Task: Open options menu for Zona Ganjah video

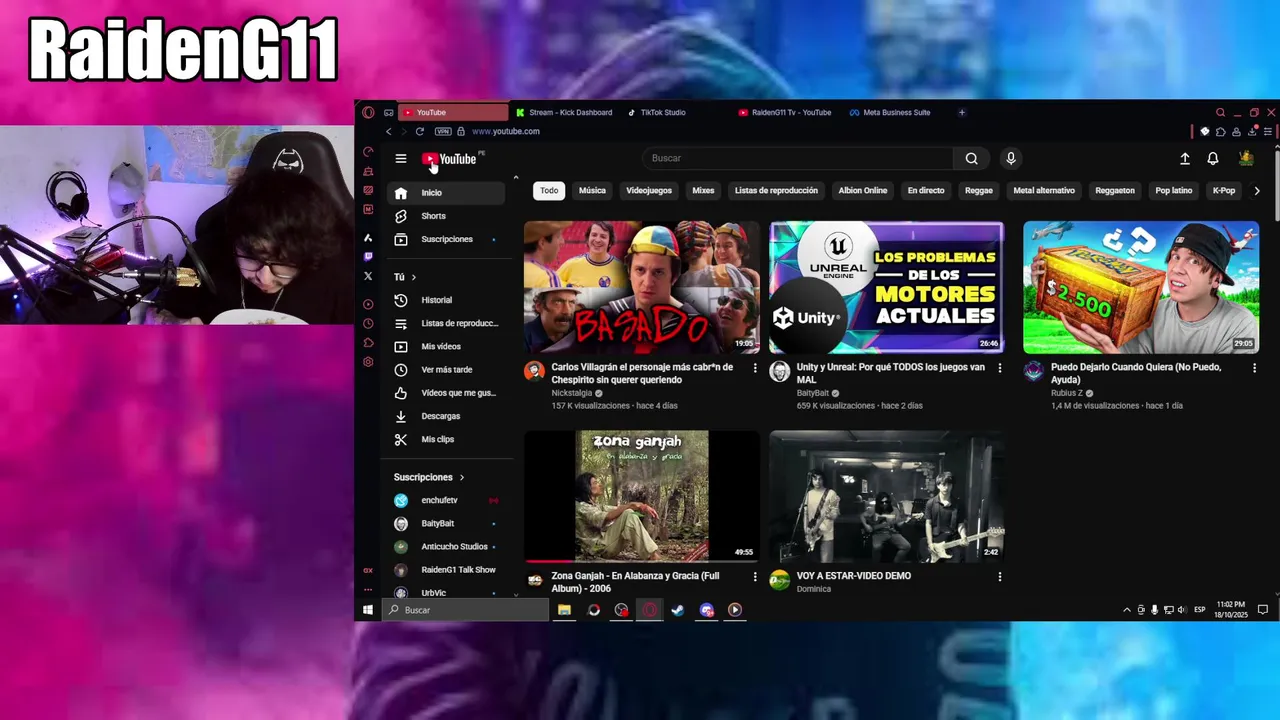Action: point(755,577)
